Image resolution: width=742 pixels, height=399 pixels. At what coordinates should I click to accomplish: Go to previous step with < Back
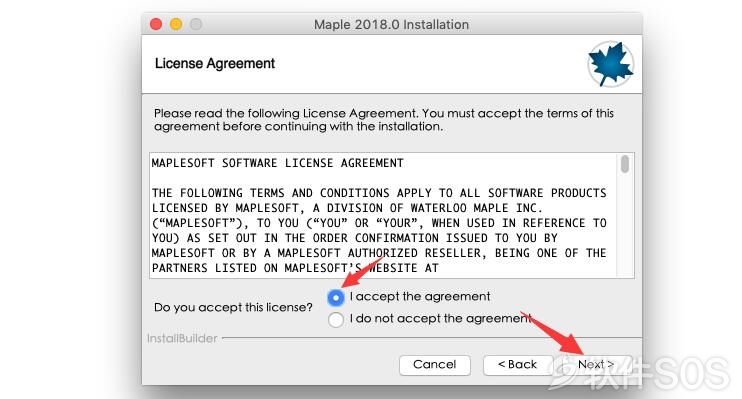[517, 365]
